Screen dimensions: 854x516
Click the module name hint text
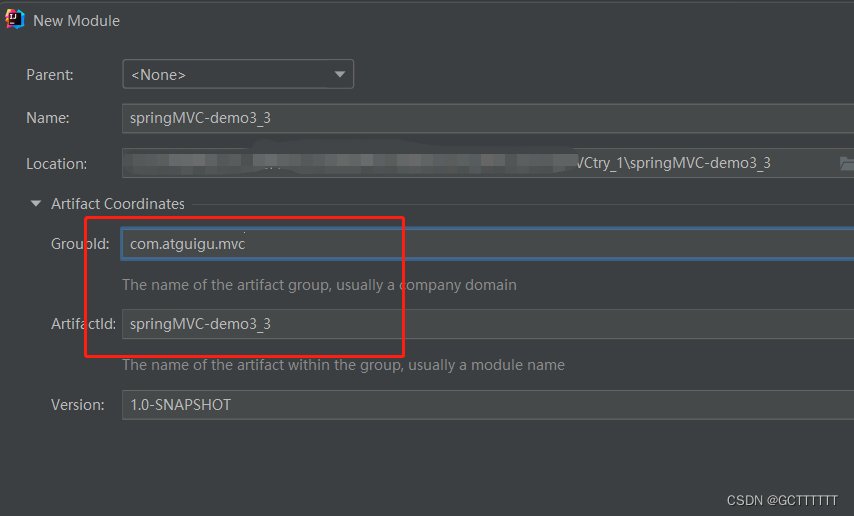(343, 365)
